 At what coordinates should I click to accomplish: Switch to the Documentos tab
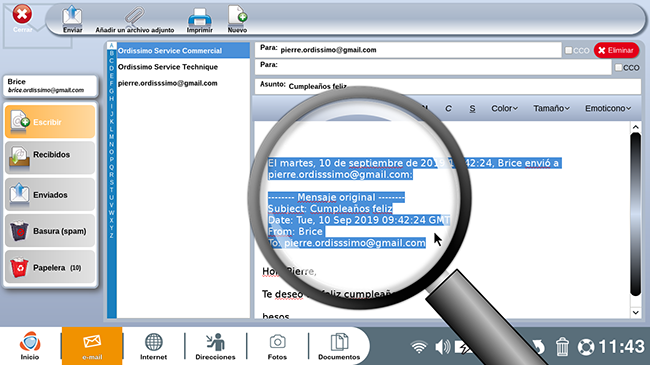(339, 346)
